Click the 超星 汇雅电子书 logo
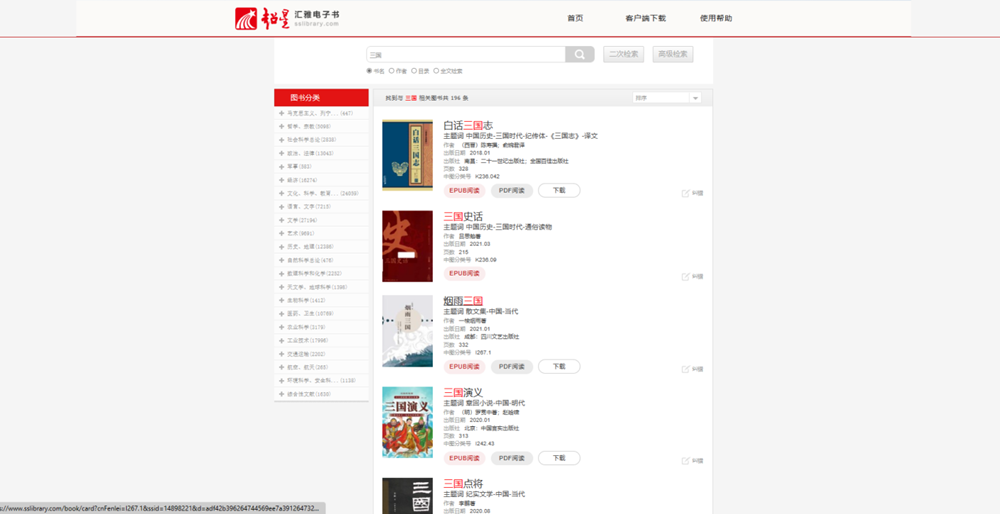The height and width of the screenshot is (514, 1000). pyautogui.click(x=287, y=18)
